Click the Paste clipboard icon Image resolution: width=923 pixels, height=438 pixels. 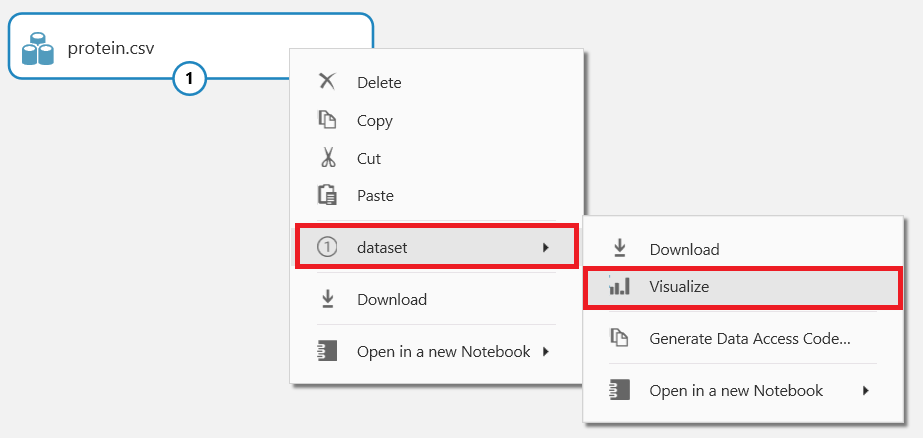click(x=327, y=195)
